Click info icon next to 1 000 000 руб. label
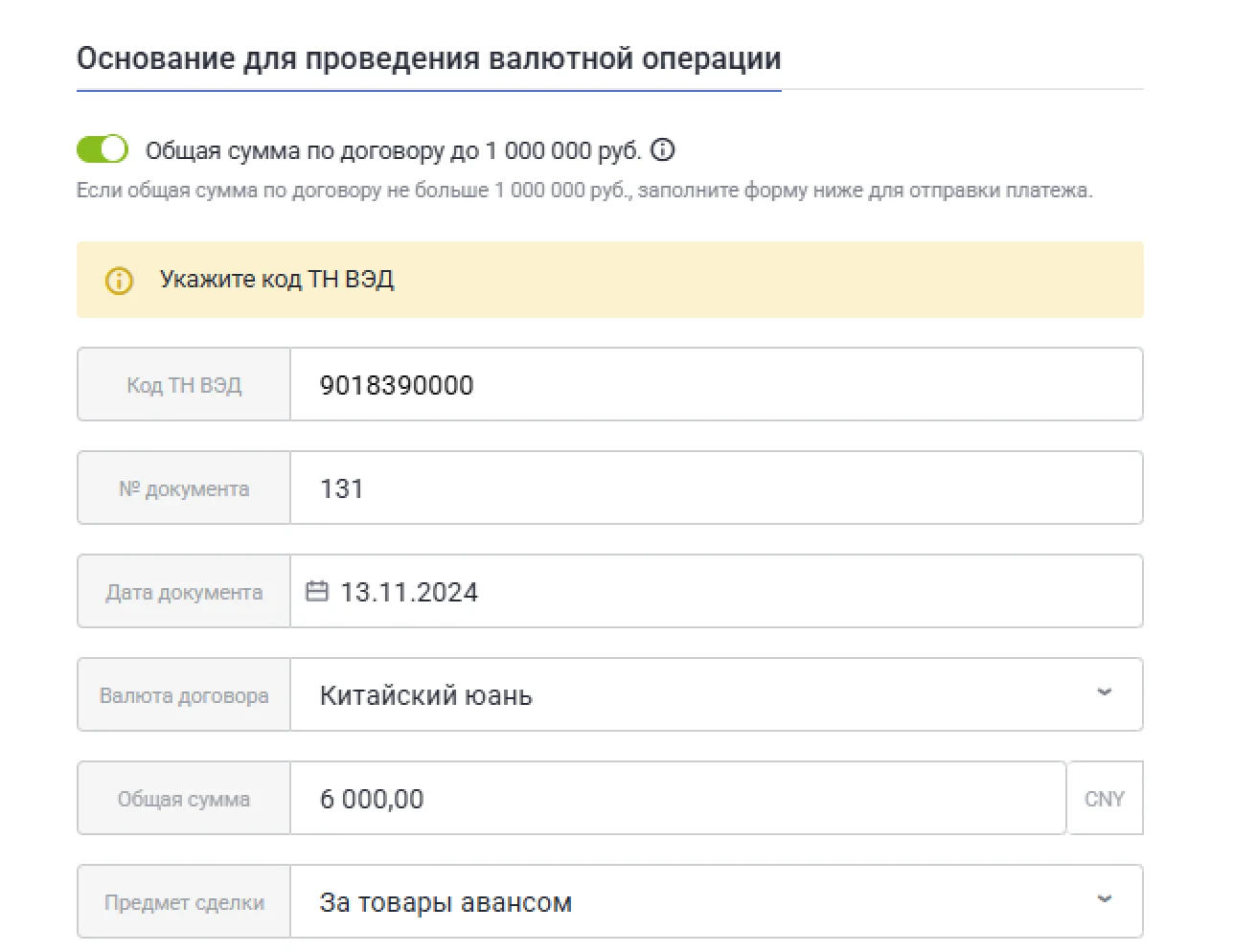Image resolution: width=1234 pixels, height=952 pixels. click(662, 150)
